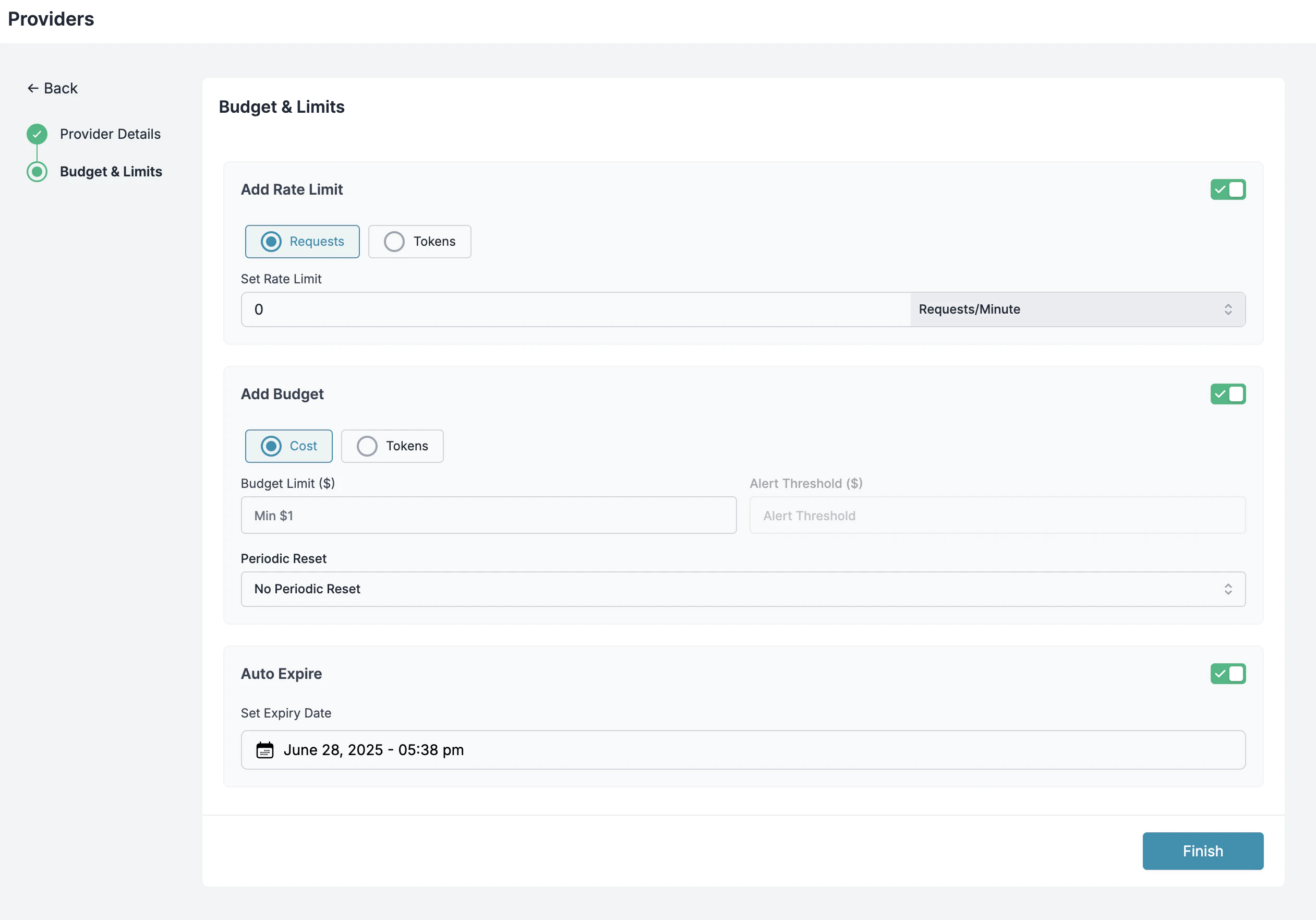Go to the Provider Details step
The height and width of the screenshot is (920, 1316).
tap(110, 134)
